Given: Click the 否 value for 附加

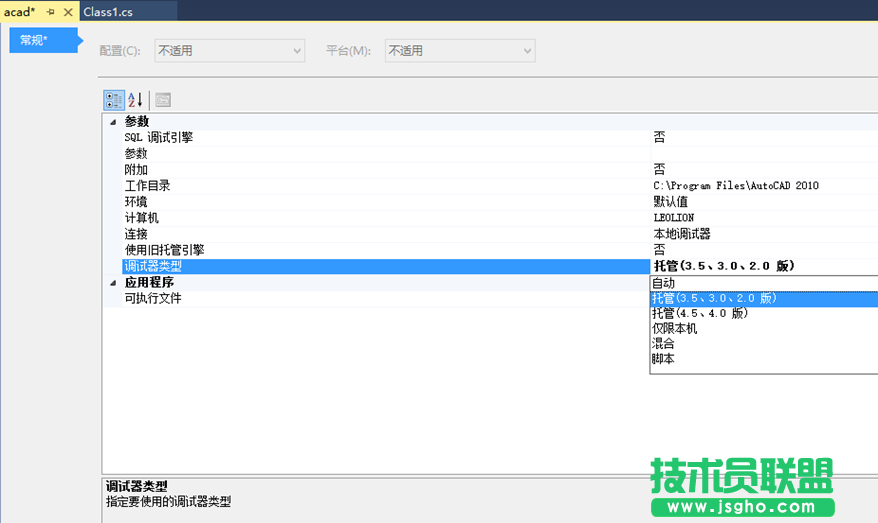Looking at the screenshot, I should [660, 170].
